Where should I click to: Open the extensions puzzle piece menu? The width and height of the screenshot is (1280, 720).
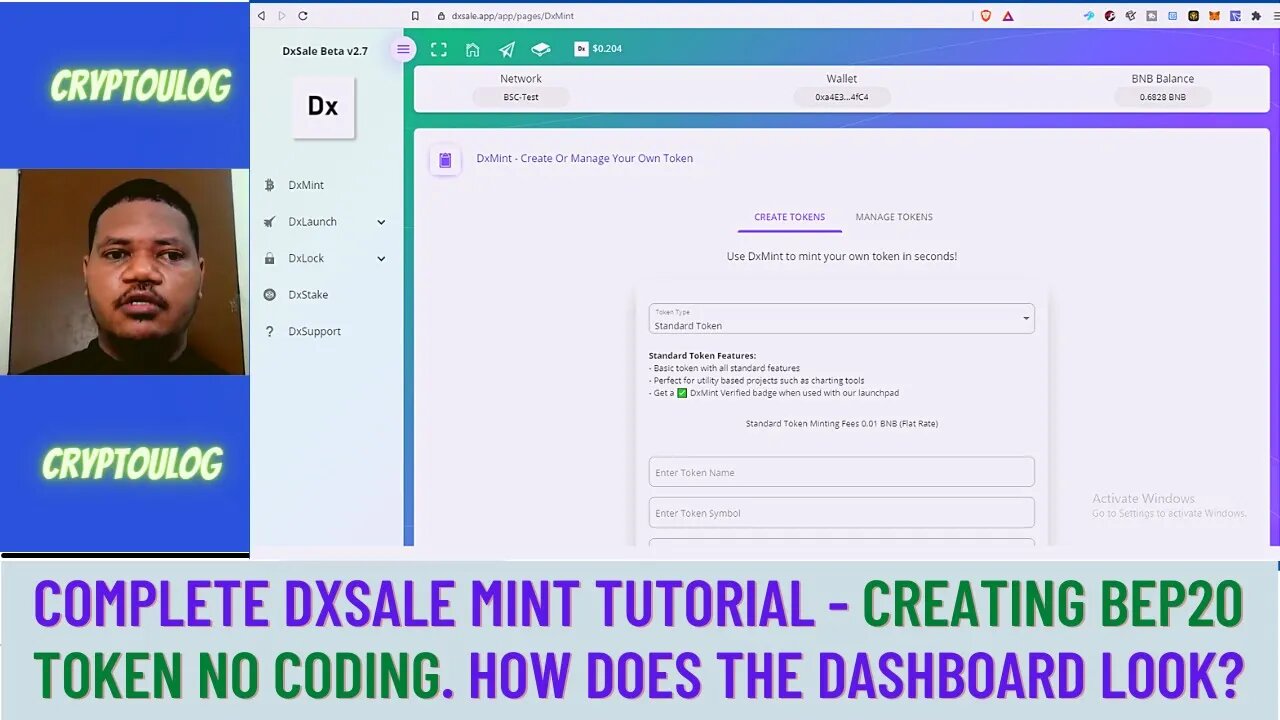pos(1256,16)
